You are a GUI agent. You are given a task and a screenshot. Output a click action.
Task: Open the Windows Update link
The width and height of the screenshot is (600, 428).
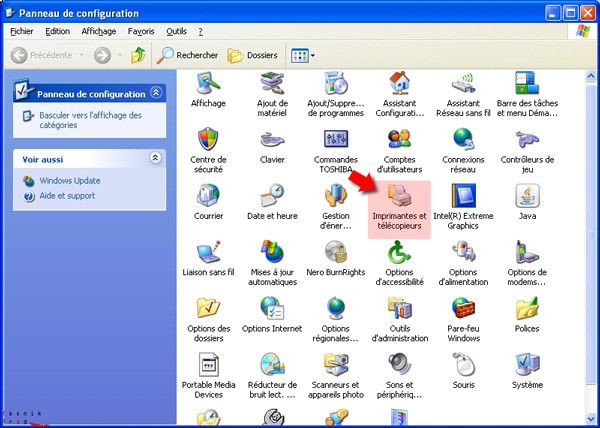click(x=69, y=180)
